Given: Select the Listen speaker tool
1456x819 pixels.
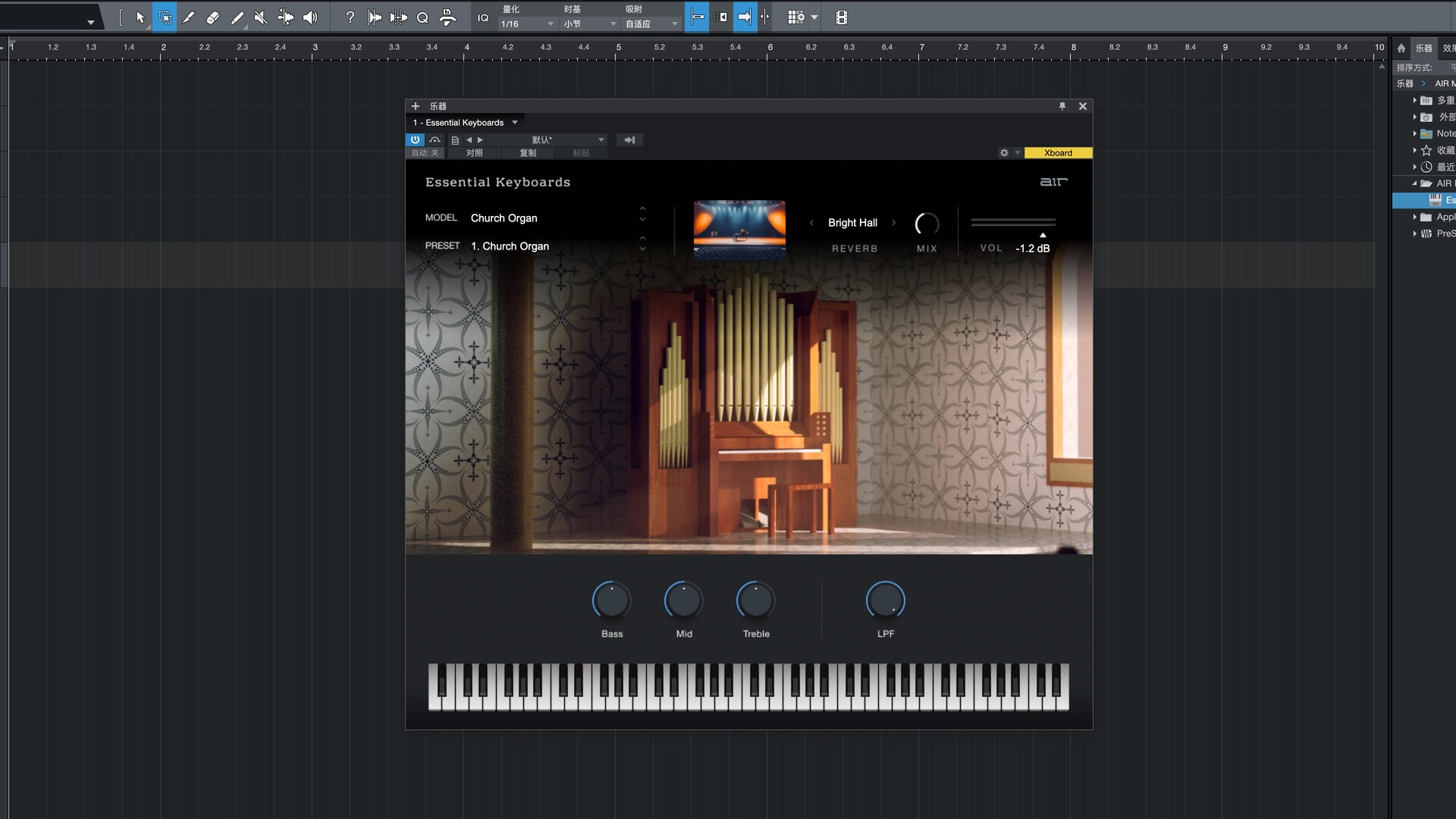Looking at the screenshot, I should 310,17.
